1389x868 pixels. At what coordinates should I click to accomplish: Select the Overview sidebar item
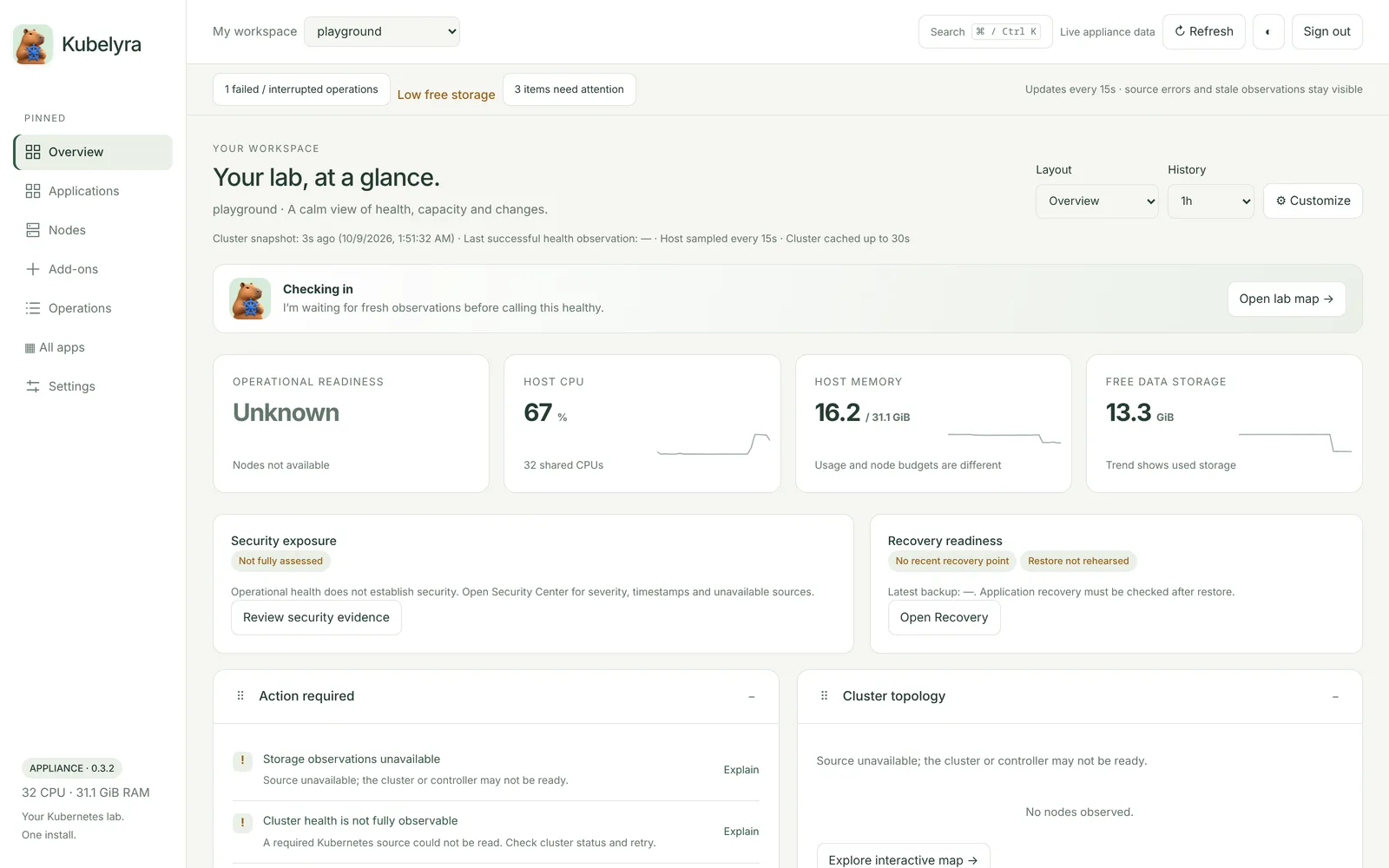[x=93, y=152]
